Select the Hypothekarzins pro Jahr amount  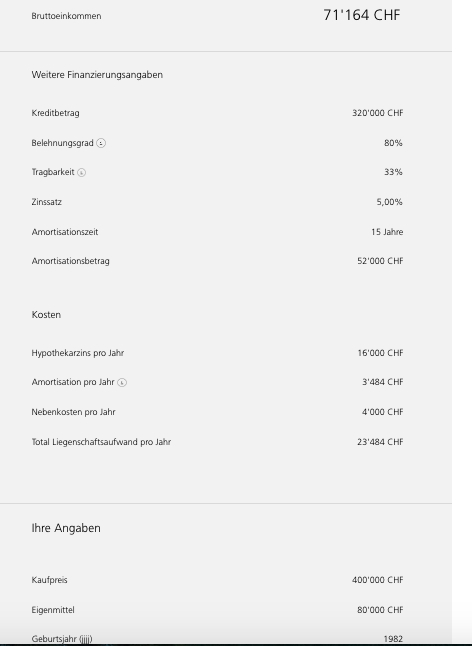(x=380, y=353)
